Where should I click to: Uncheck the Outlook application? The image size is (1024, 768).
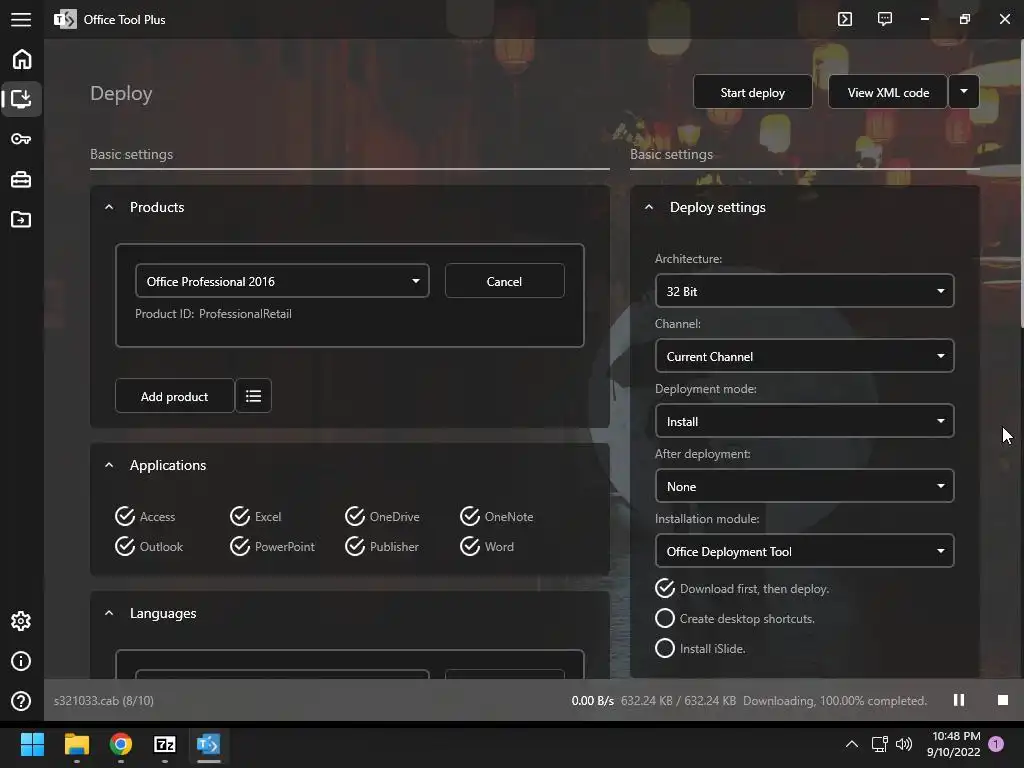click(149, 547)
